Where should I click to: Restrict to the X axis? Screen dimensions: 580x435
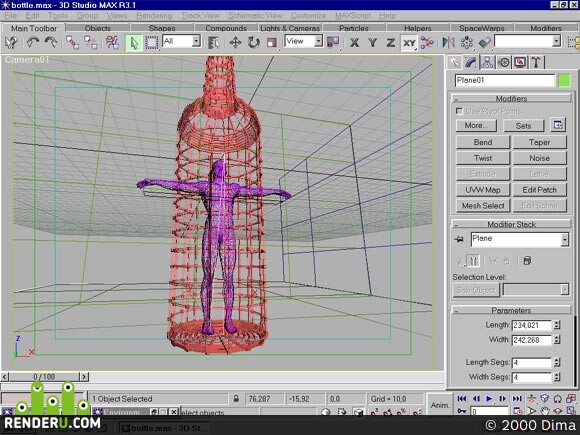tap(354, 43)
